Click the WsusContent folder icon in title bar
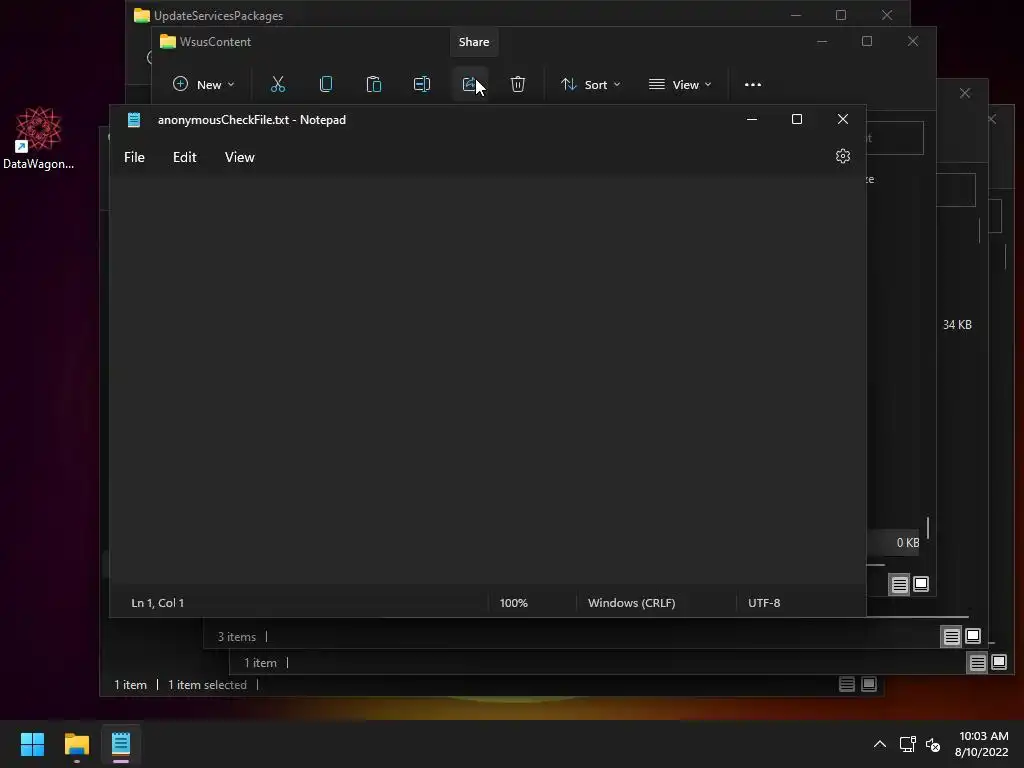 point(168,41)
